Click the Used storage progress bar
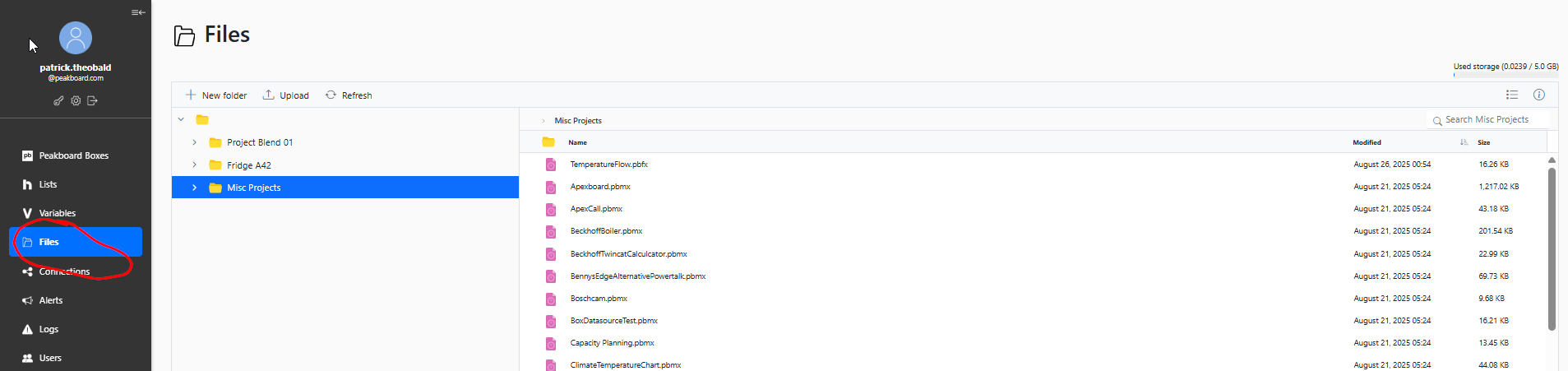This screenshot has height=371, width=1568. click(x=1506, y=75)
